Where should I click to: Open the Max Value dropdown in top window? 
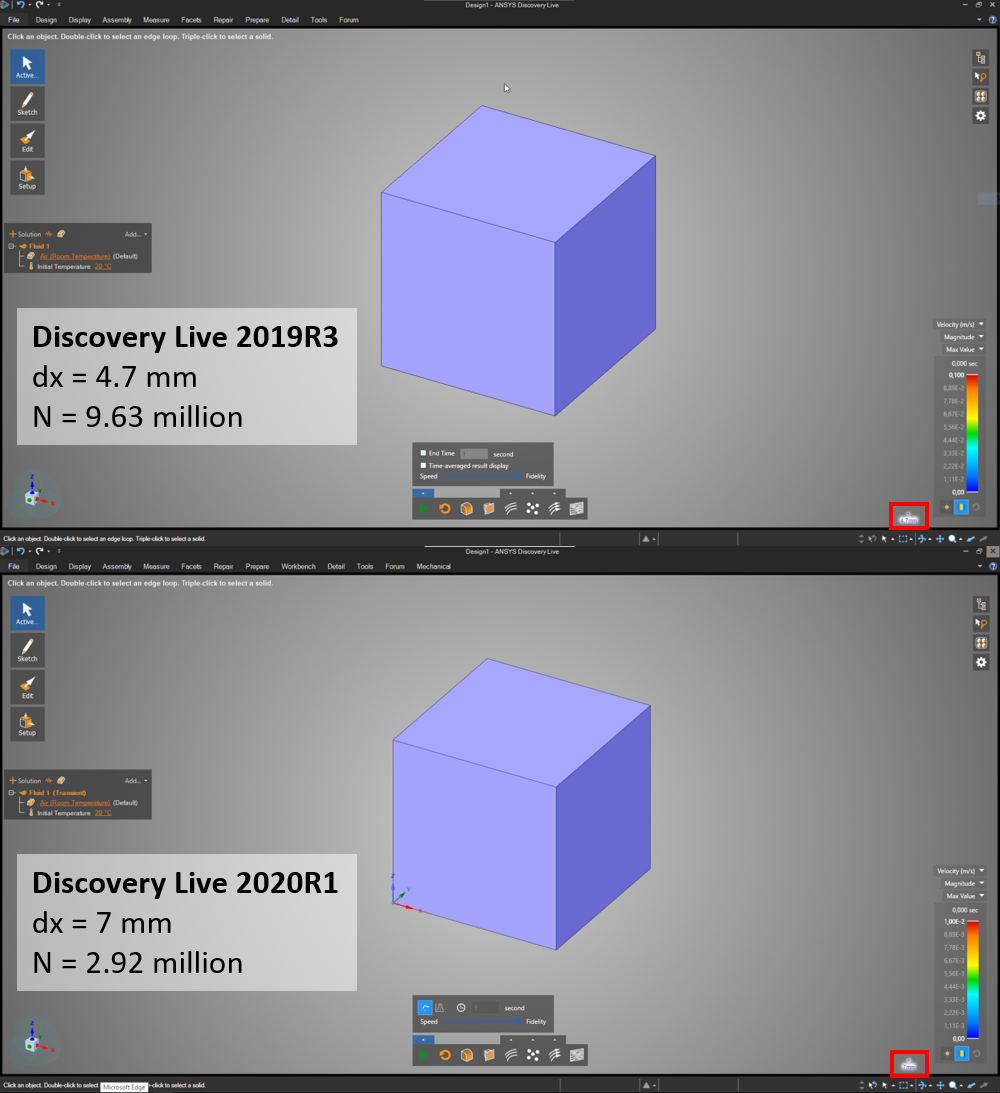(964, 350)
